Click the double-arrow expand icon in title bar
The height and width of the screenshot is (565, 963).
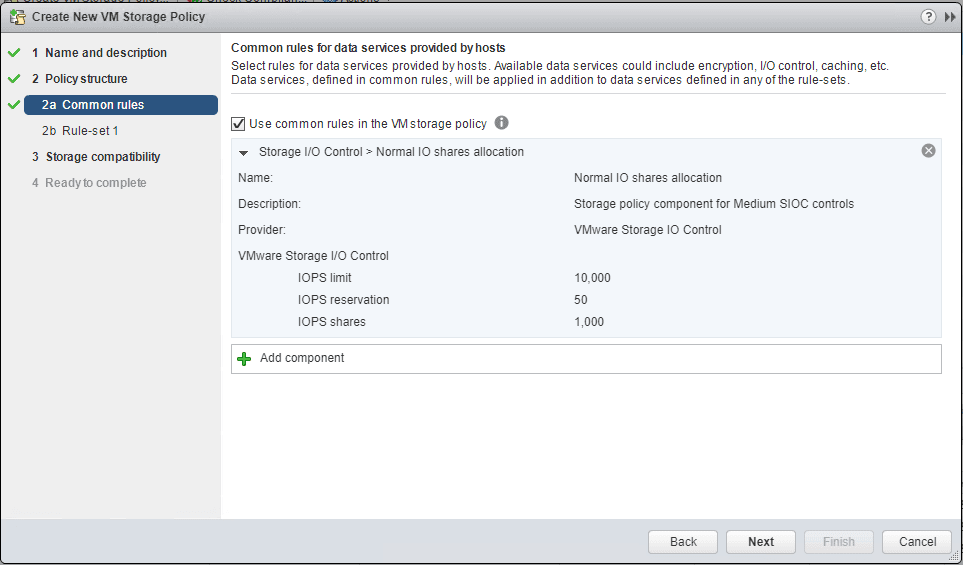pyautogui.click(x=950, y=16)
